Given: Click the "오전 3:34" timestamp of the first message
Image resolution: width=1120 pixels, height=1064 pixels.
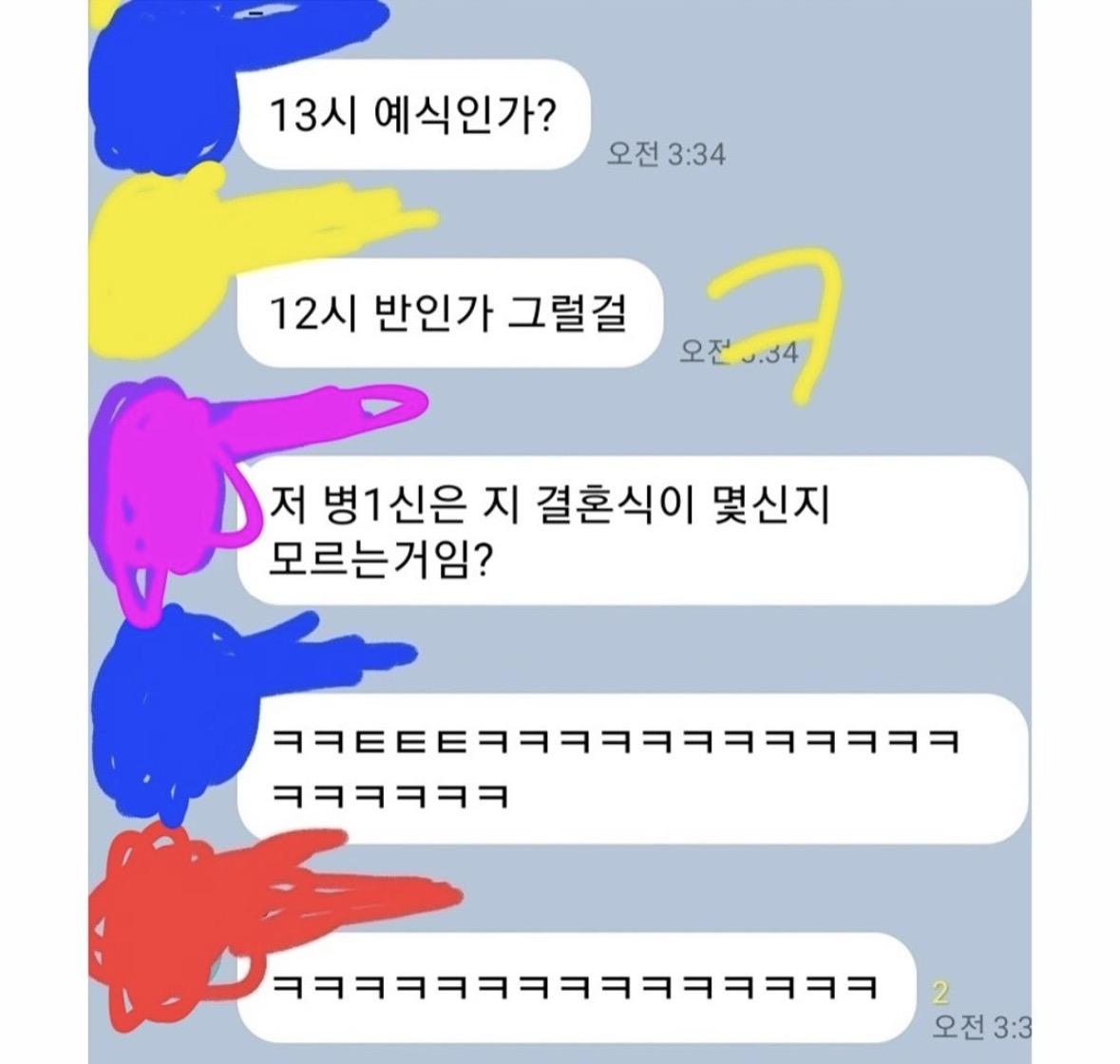Looking at the screenshot, I should [x=666, y=154].
